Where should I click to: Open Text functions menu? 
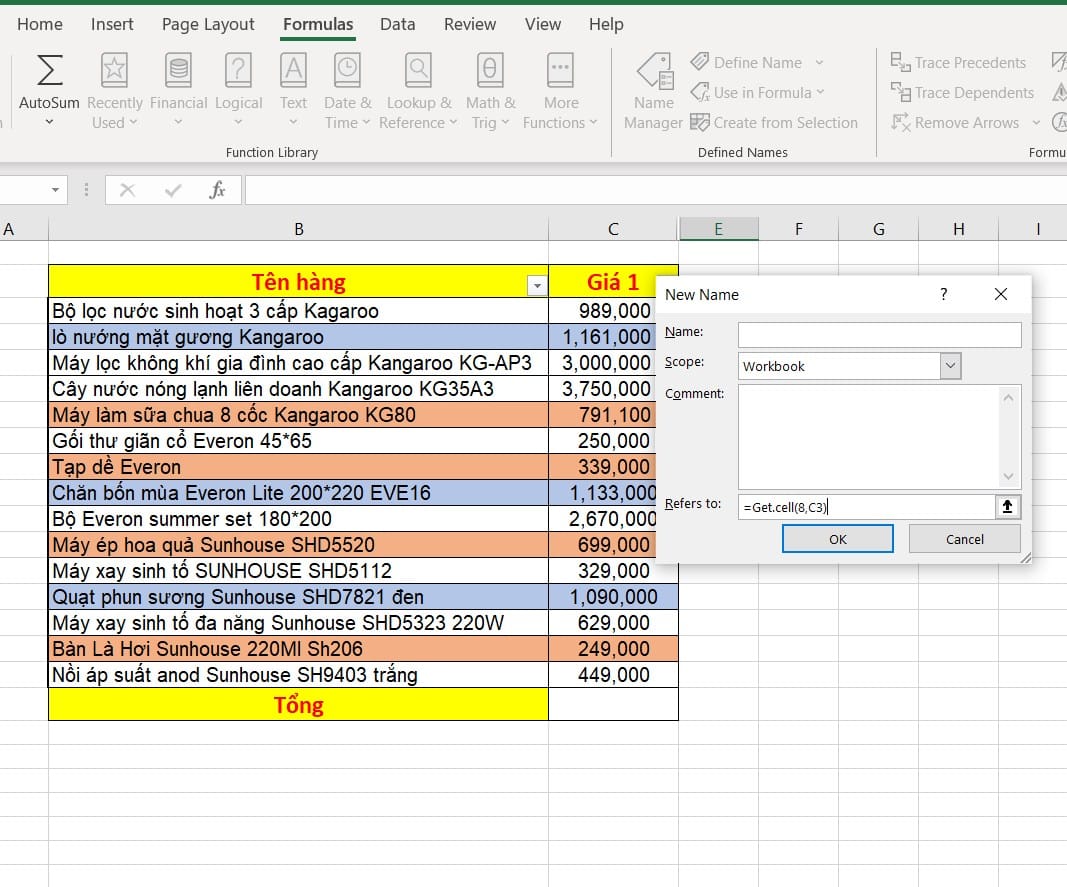pos(293,90)
